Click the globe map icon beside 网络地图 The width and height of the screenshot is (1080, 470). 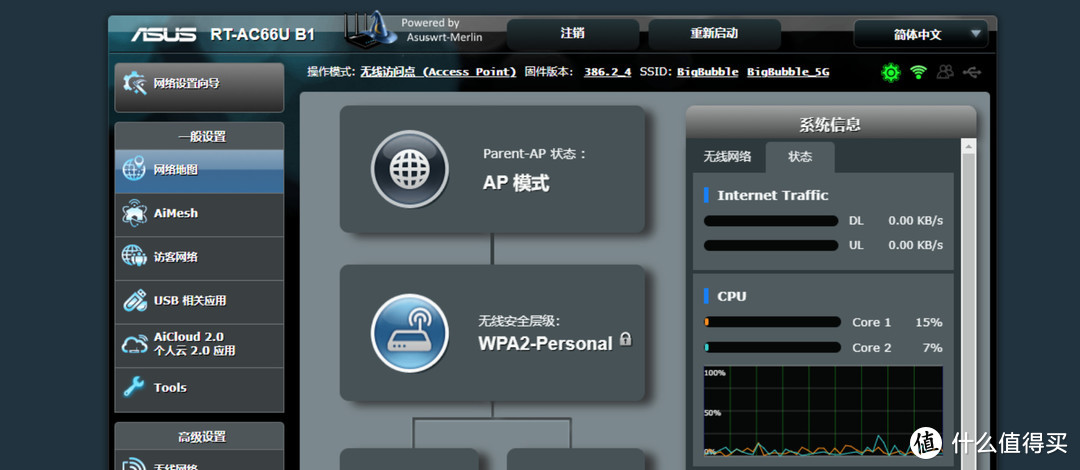[x=134, y=169]
